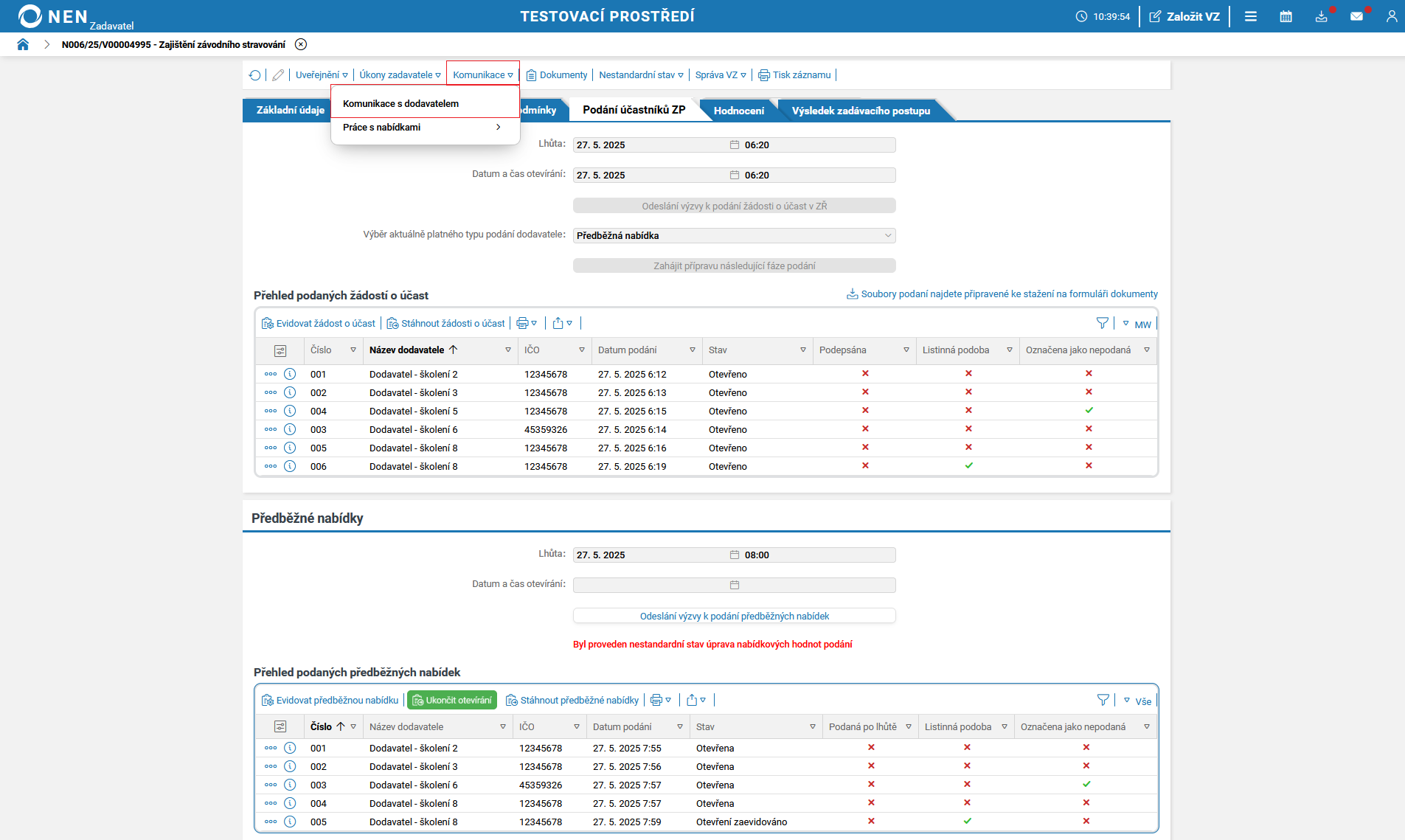The width and height of the screenshot is (1405, 840).
Task: Click the refresh icon in toolbar
Action: tap(255, 75)
